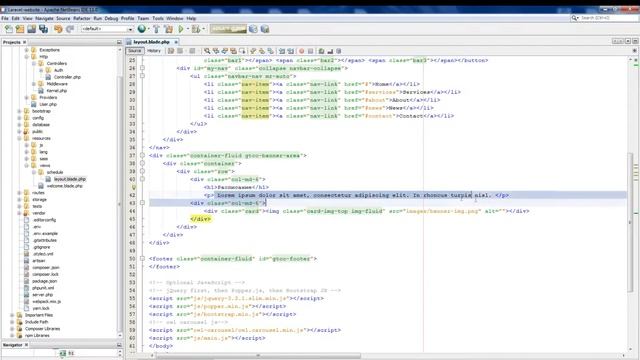Select webpack.mix.js in project tree
Viewport: 640px width, 360px height.
point(47,301)
